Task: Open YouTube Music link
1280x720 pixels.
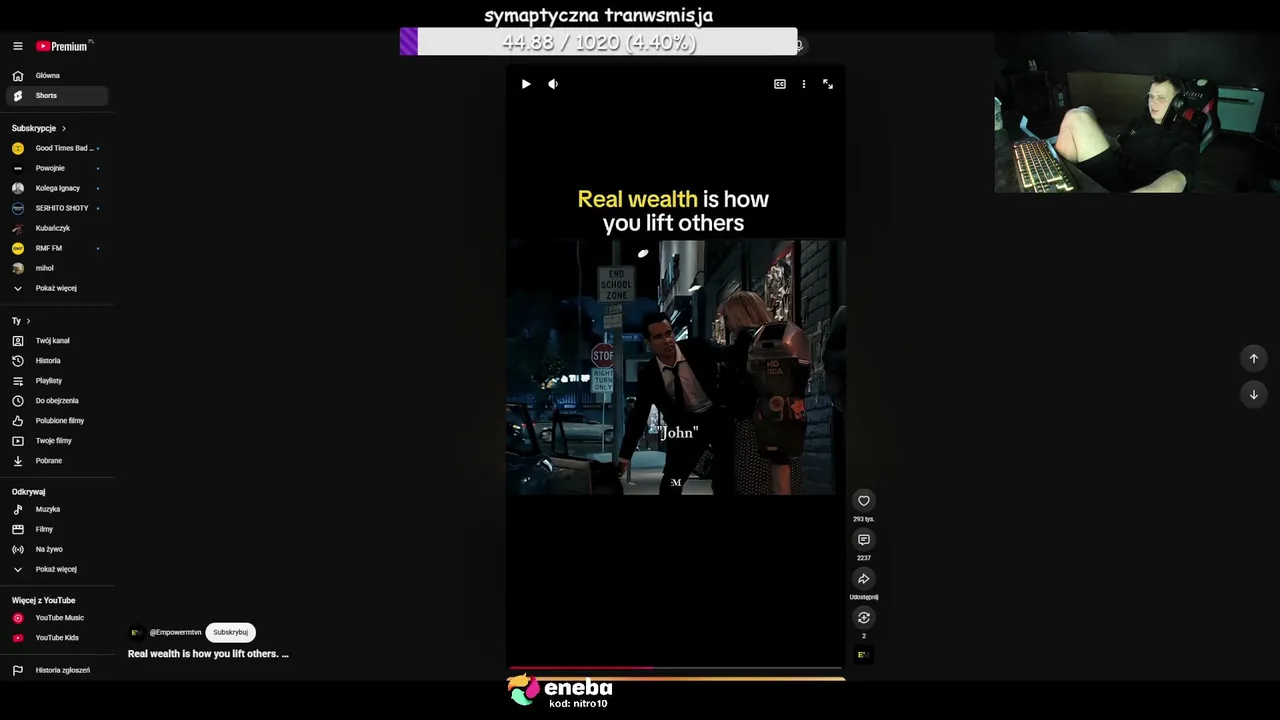Action: (57, 618)
